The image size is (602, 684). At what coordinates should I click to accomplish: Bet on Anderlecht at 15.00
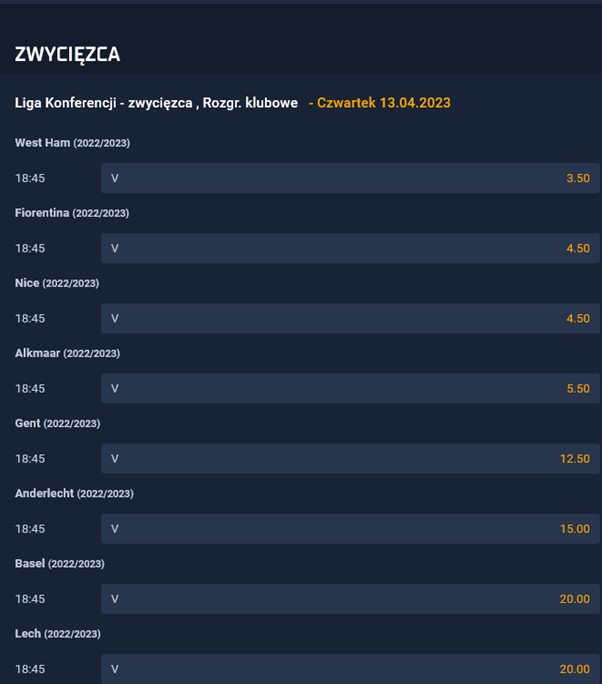(x=350, y=529)
